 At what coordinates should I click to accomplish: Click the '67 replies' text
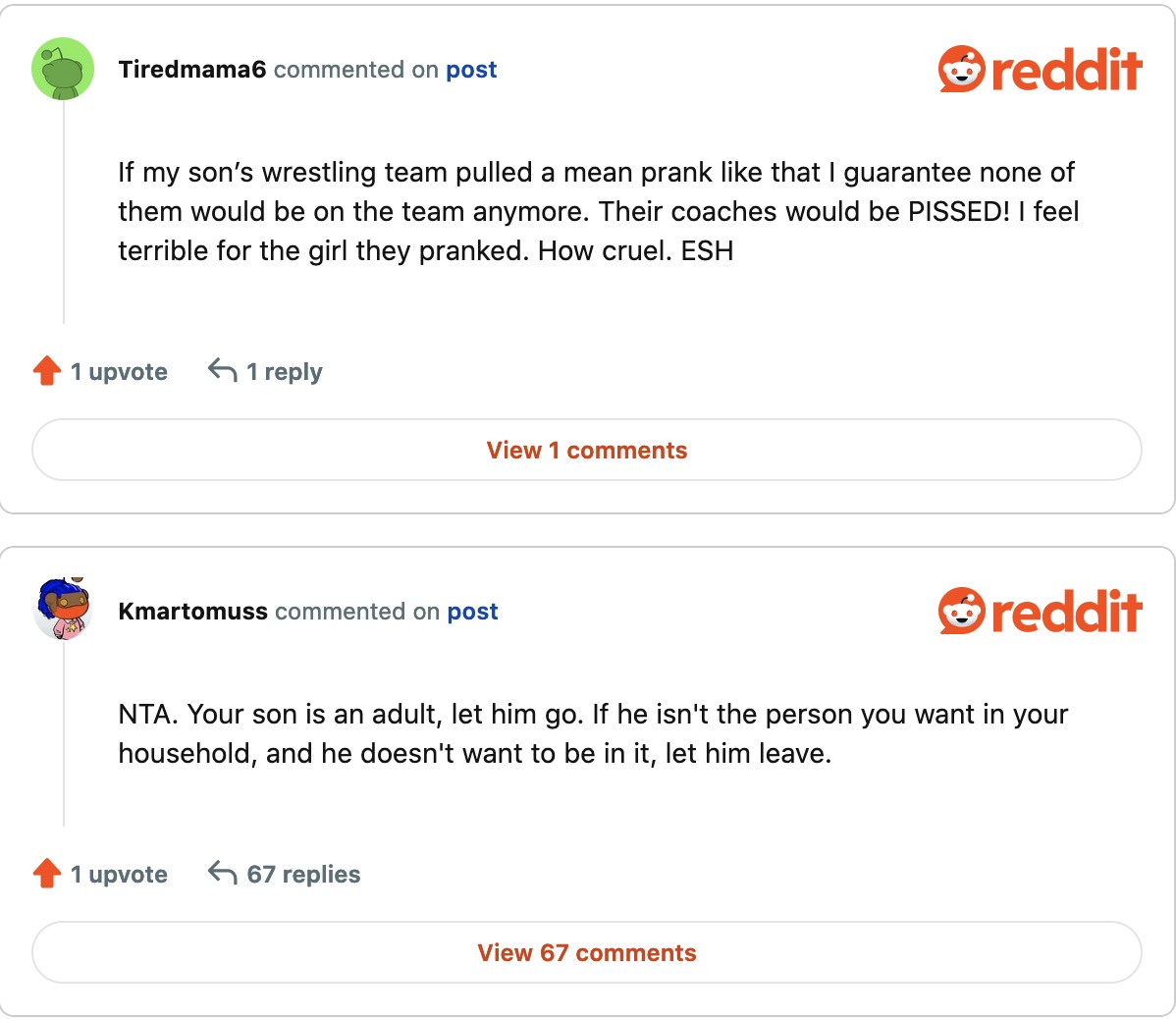(303, 874)
